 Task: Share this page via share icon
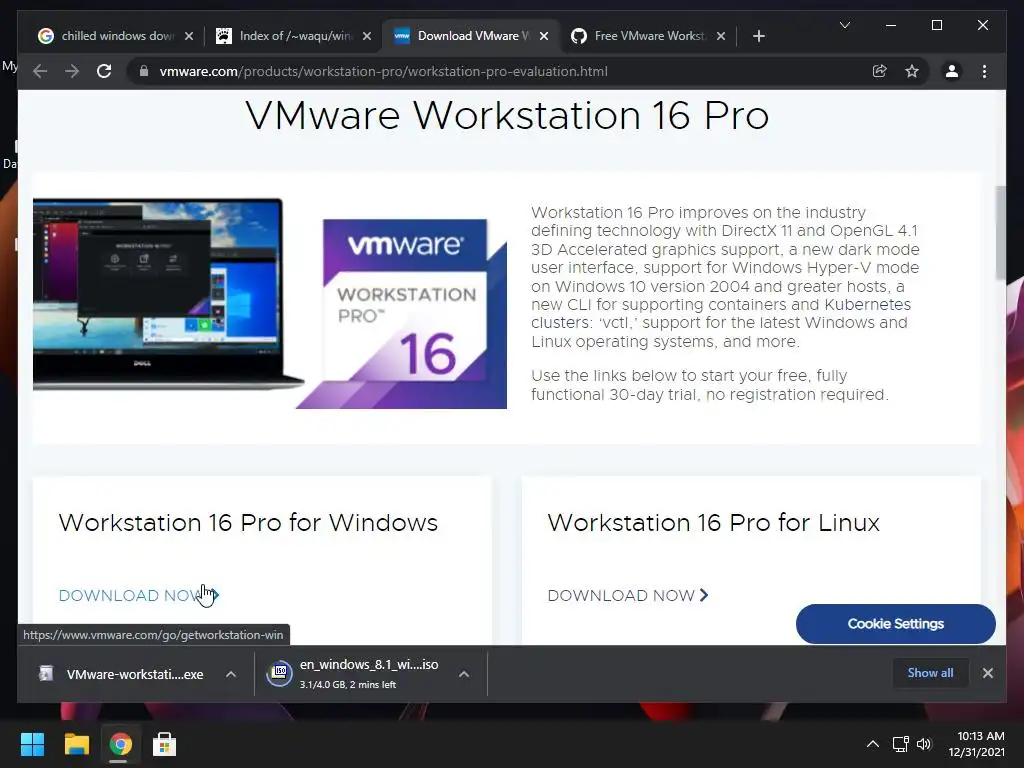tap(880, 71)
